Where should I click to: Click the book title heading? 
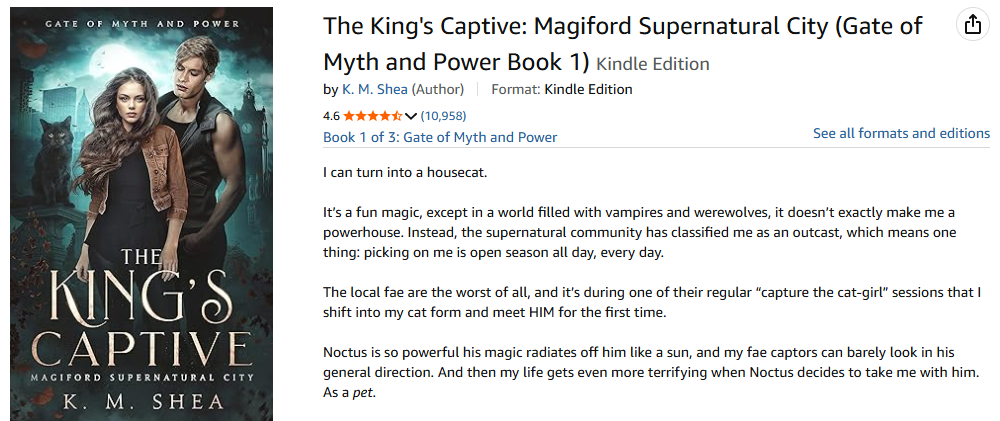click(x=622, y=45)
